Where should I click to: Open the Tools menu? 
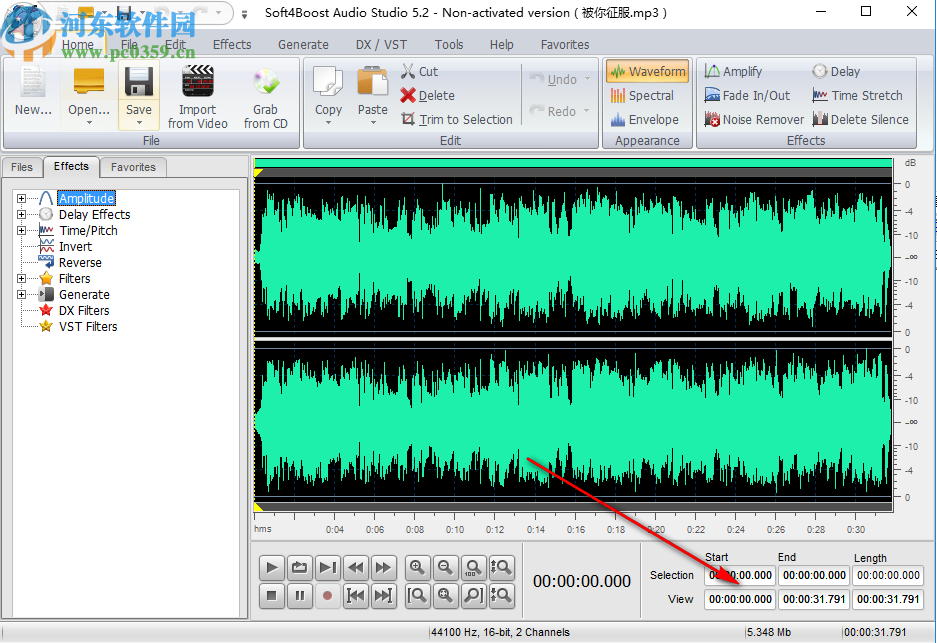(x=448, y=44)
